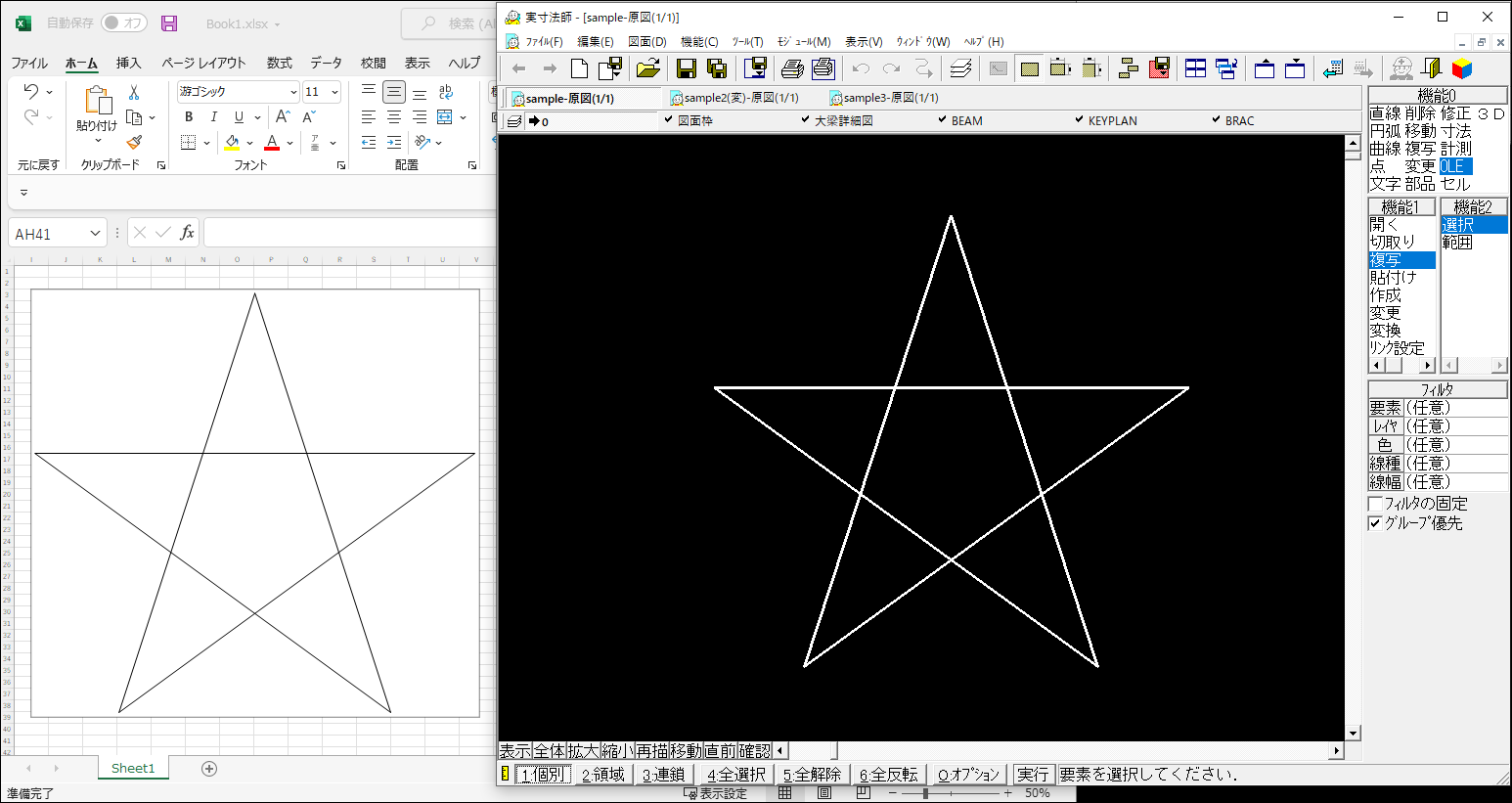Click the 全体 view button under the canvas
This screenshot has height=803, width=1512.
pos(550,750)
